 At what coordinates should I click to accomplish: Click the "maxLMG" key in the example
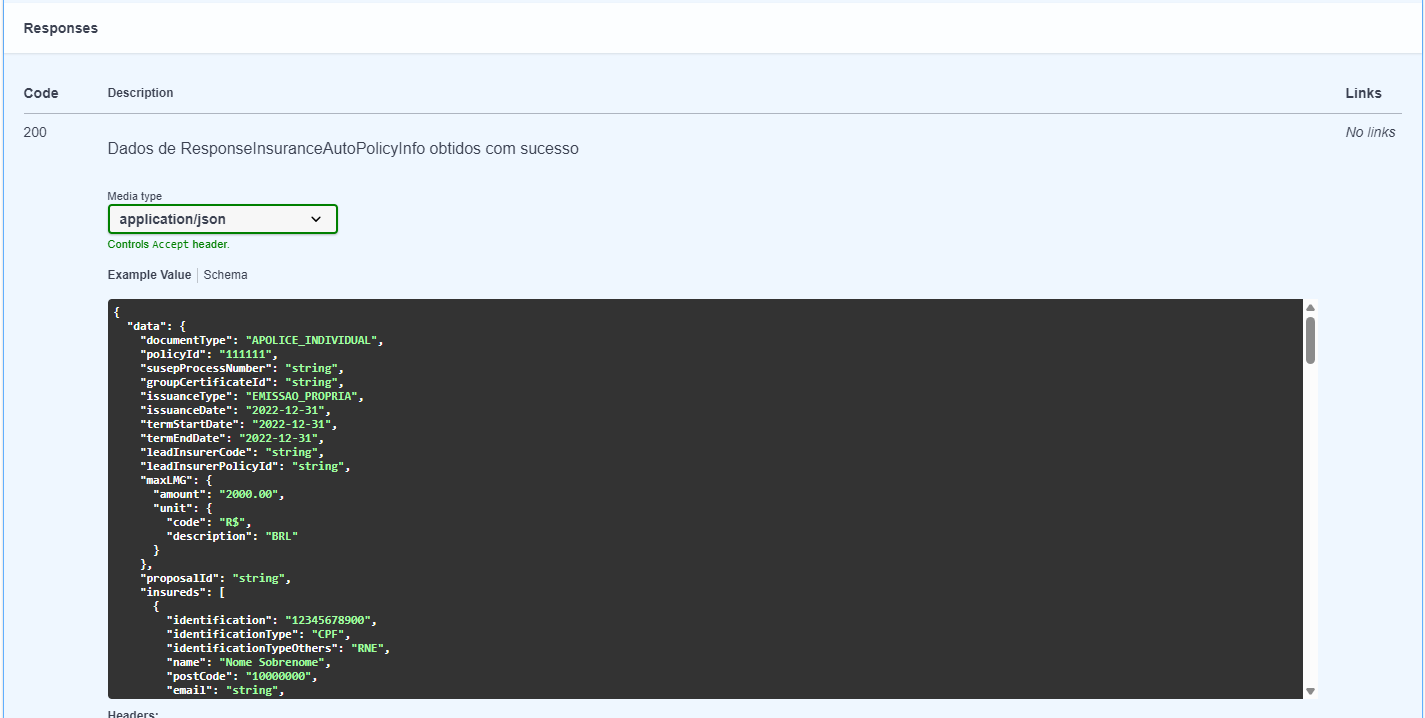tap(166, 480)
